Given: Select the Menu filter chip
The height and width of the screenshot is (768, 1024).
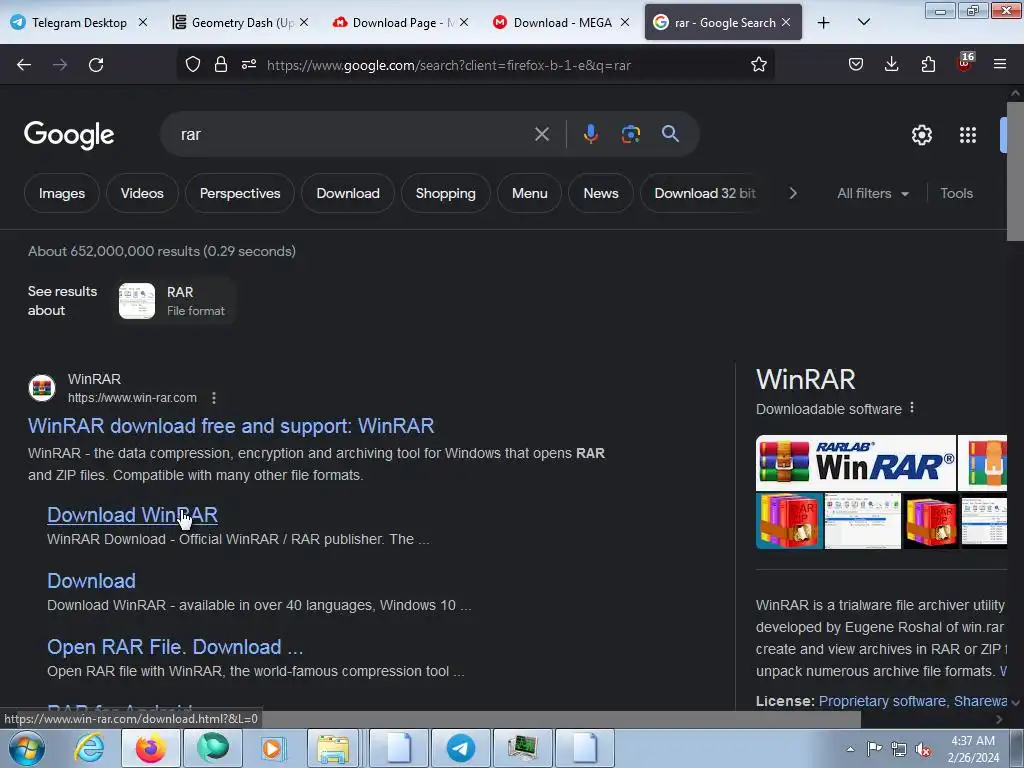Looking at the screenshot, I should [x=530, y=193].
